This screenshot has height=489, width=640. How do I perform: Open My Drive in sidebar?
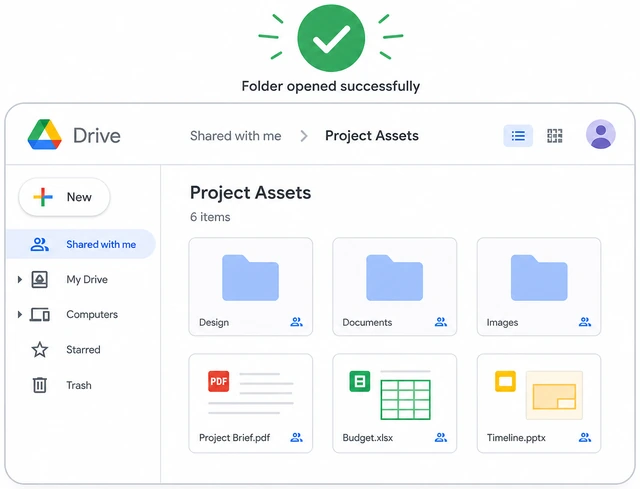click(x=87, y=280)
